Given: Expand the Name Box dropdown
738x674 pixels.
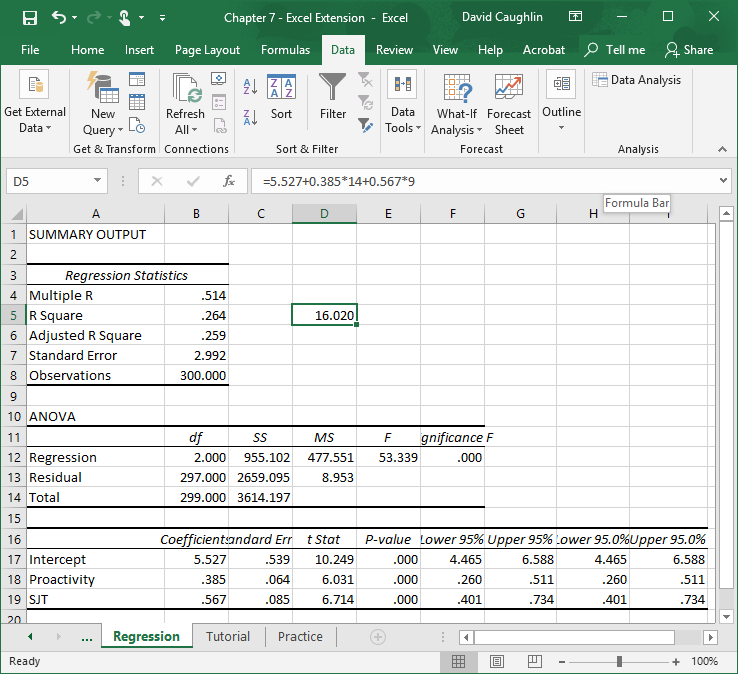Looking at the screenshot, I should coord(97,181).
